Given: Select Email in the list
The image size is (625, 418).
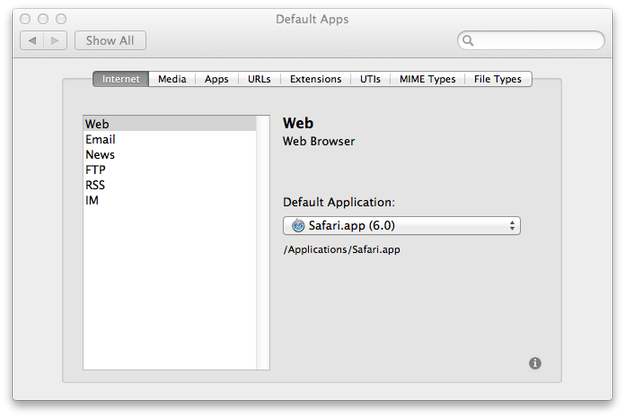Looking at the screenshot, I should coord(170,139).
